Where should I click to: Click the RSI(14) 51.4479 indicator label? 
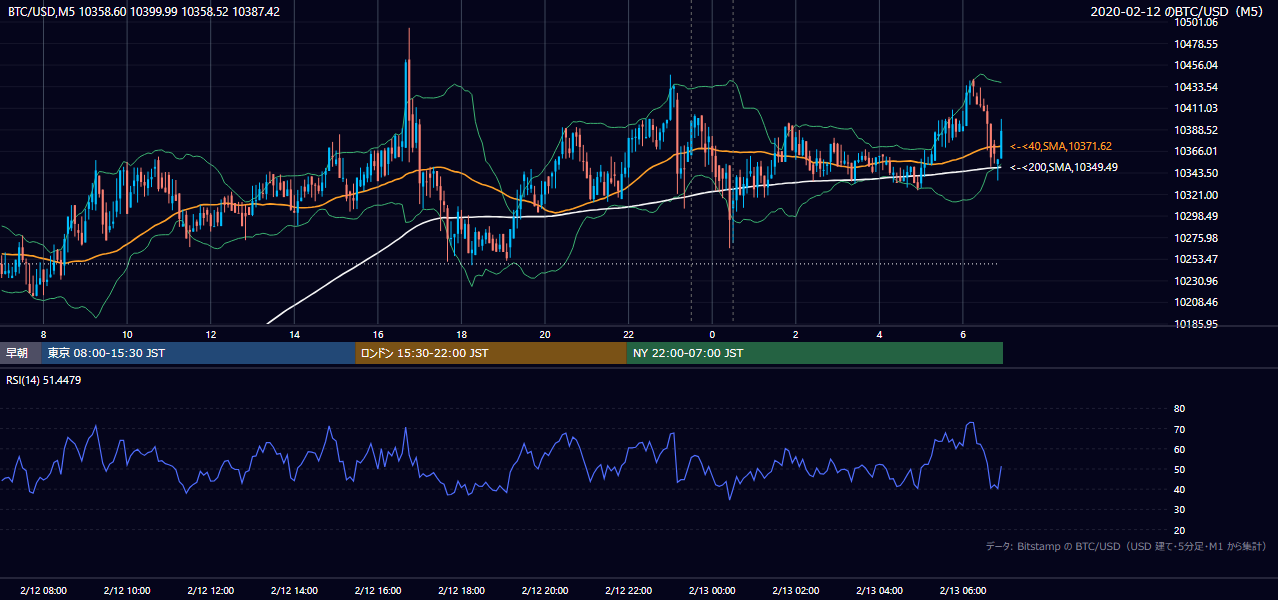(44, 380)
